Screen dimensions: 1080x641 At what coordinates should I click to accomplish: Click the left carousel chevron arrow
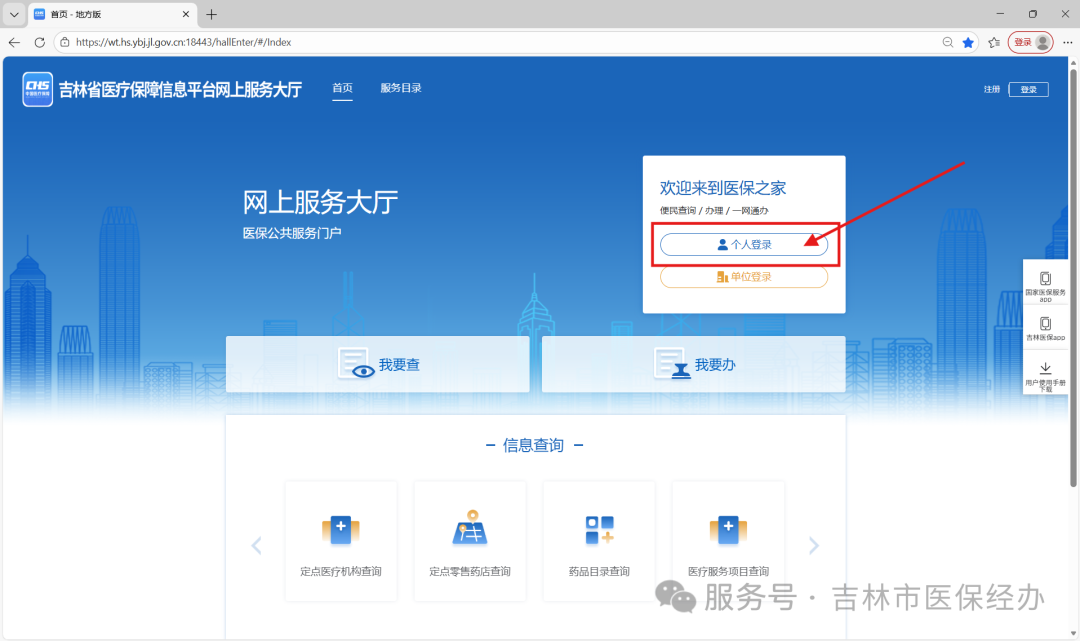coord(257,545)
